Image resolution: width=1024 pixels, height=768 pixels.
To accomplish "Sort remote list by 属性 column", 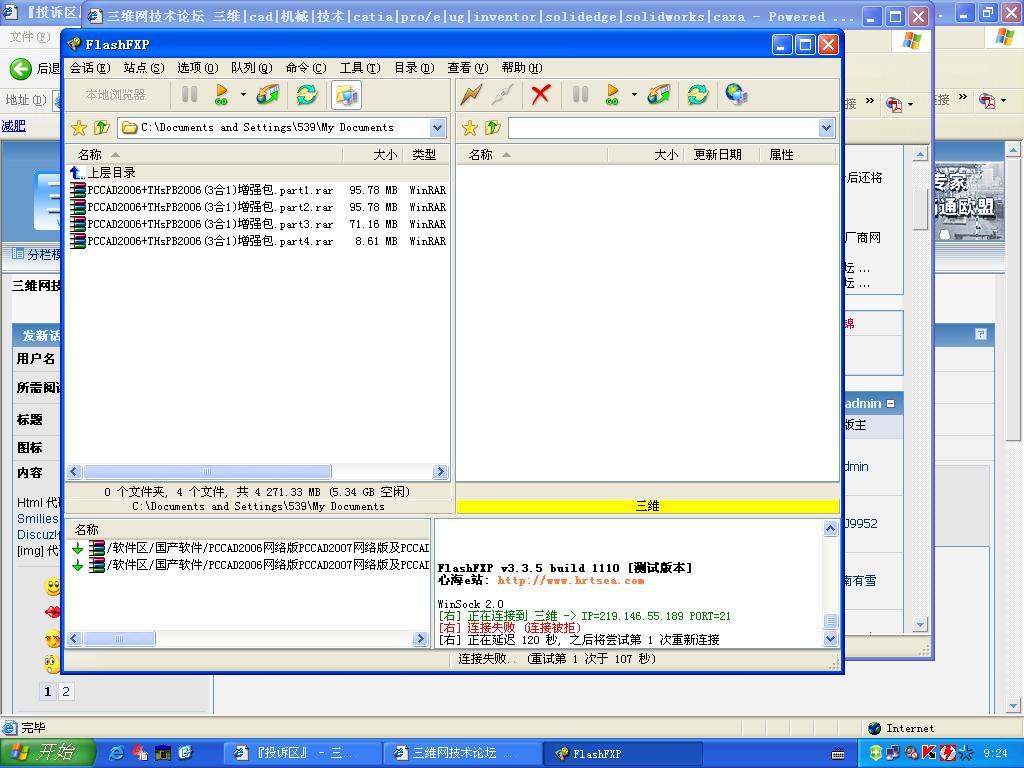I will point(797,155).
